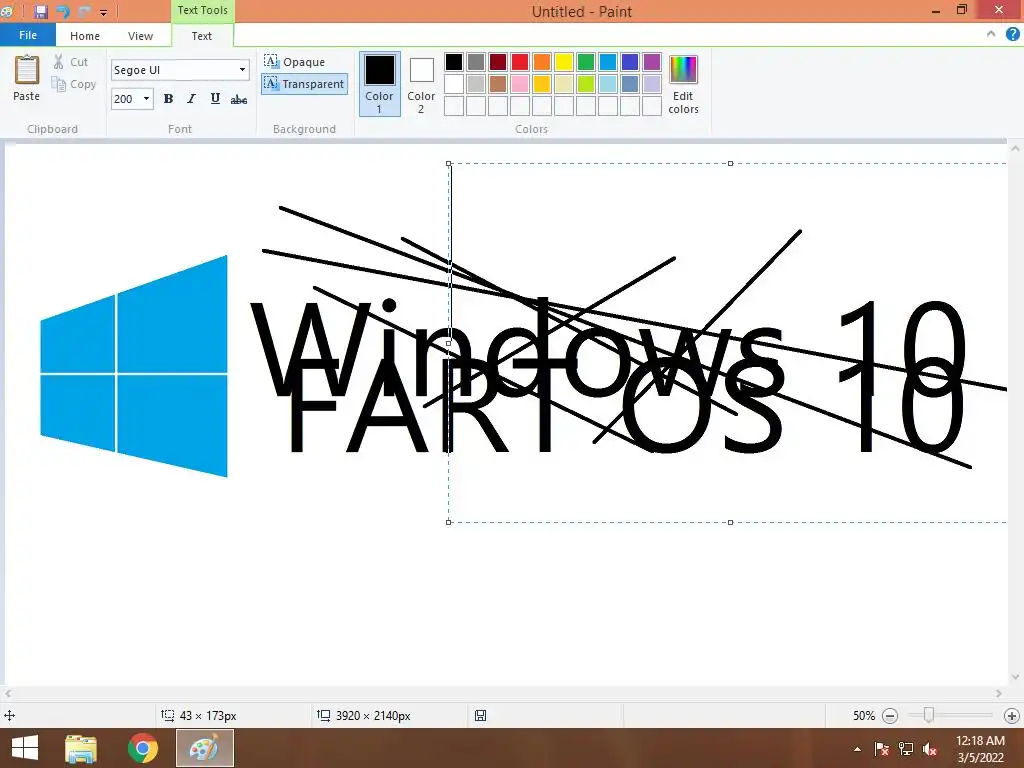The width and height of the screenshot is (1024, 768).
Task: Select Color 1 foreground button
Action: tap(379, 84)
